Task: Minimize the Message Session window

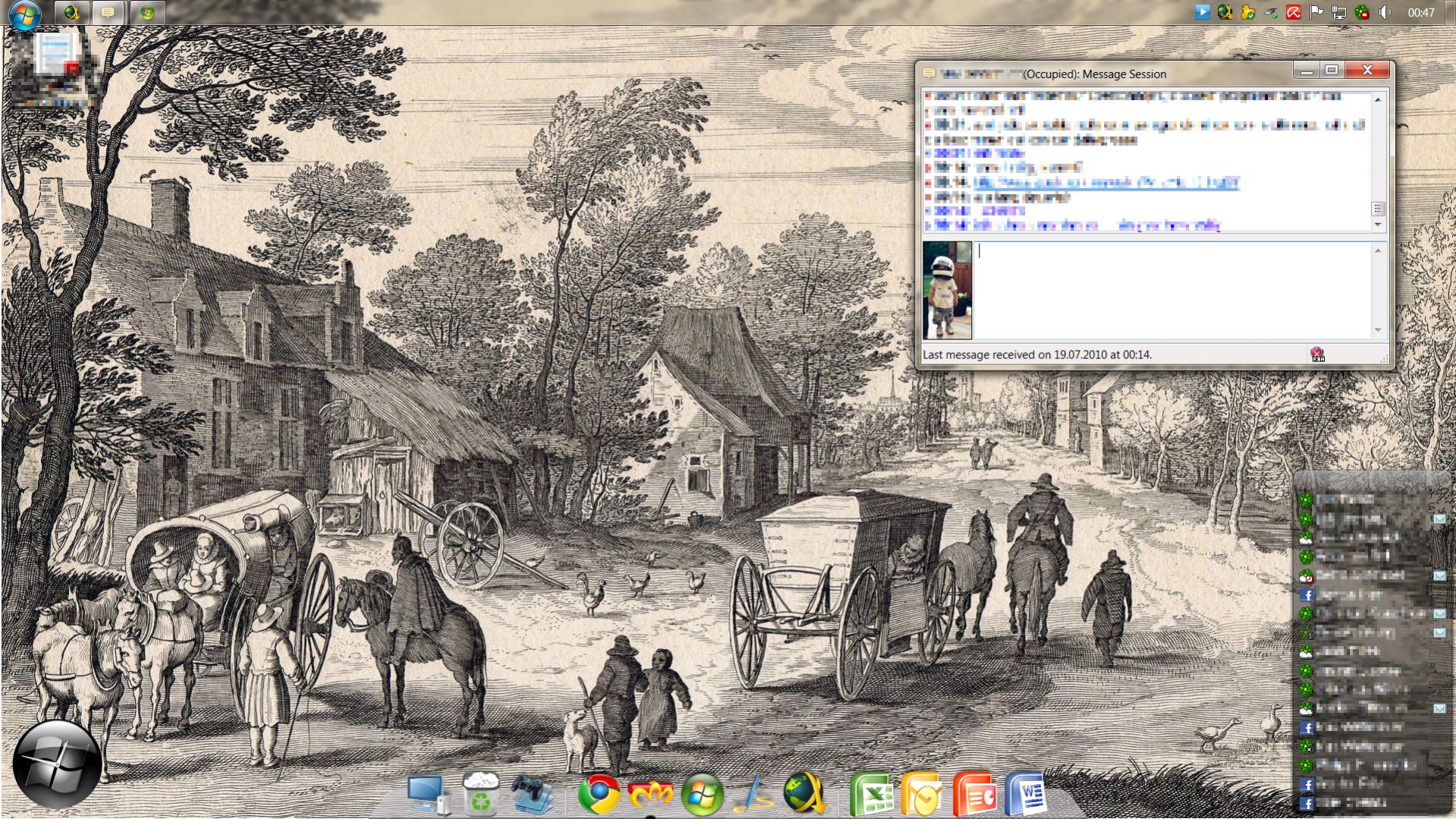Action: point(1307,71)
